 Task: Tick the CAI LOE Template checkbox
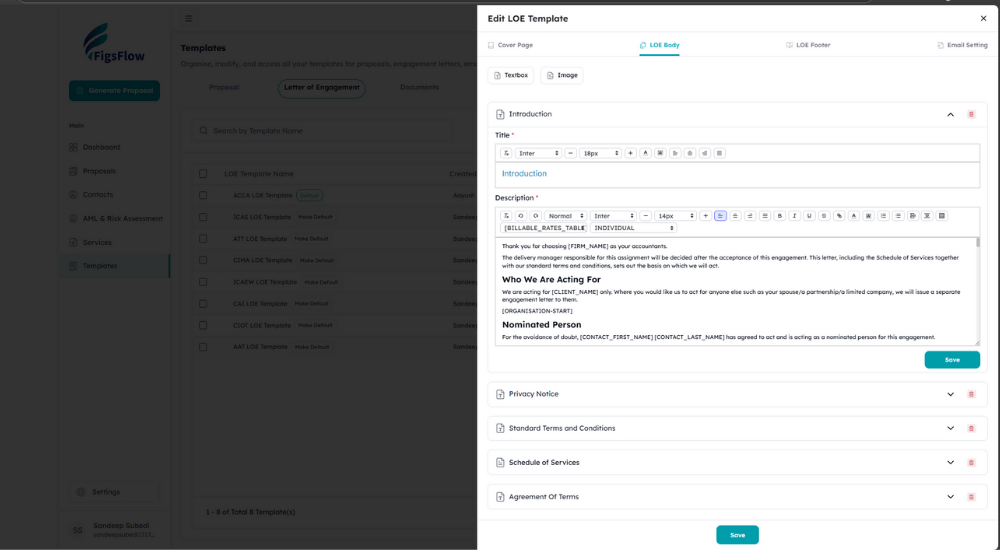(203, 304)
